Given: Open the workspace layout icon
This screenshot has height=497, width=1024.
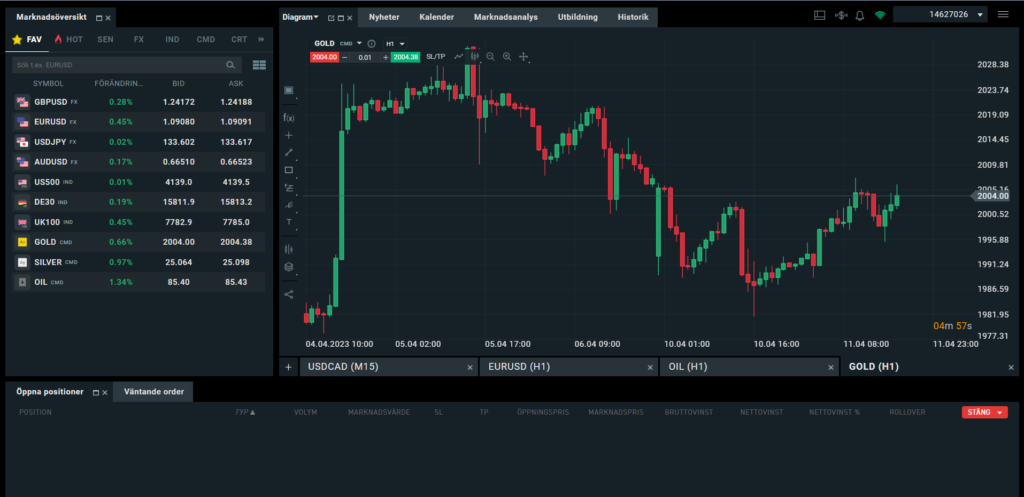Looking at the screenshot, I should click(x=820, y=15).
